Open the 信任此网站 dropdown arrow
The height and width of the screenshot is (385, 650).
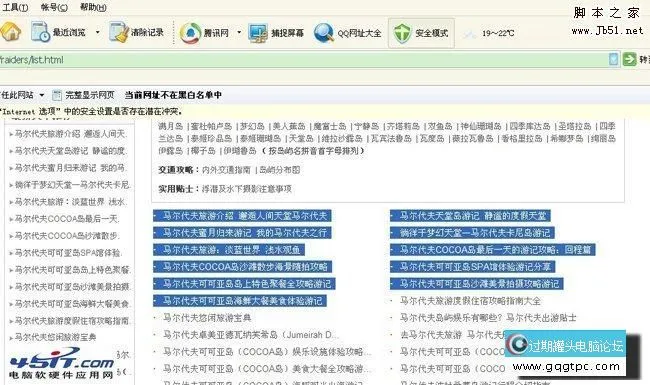(x=41, y=95)
